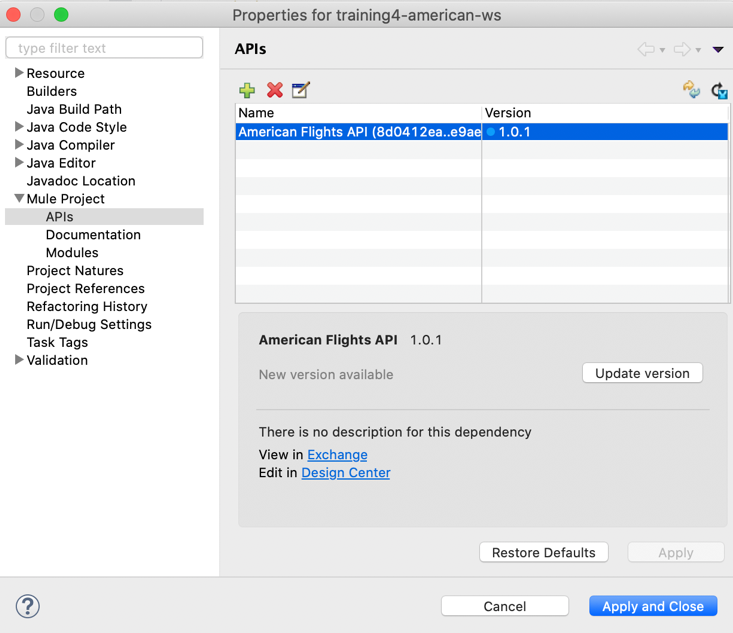Select American Flights API row name
Viewport: 733px width, 633px height.
tap(359, 132)
